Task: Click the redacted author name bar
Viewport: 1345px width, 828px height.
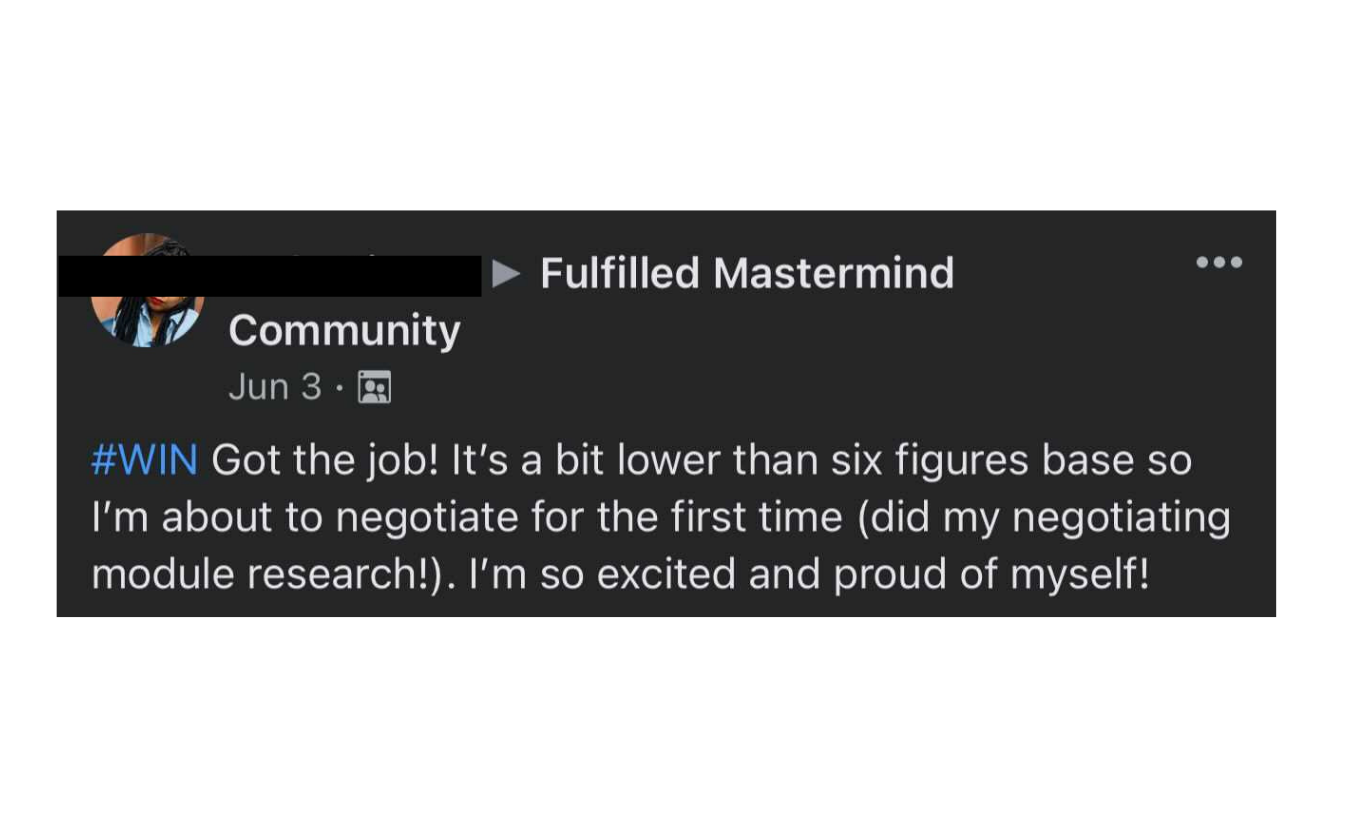Action: point(270,275)
